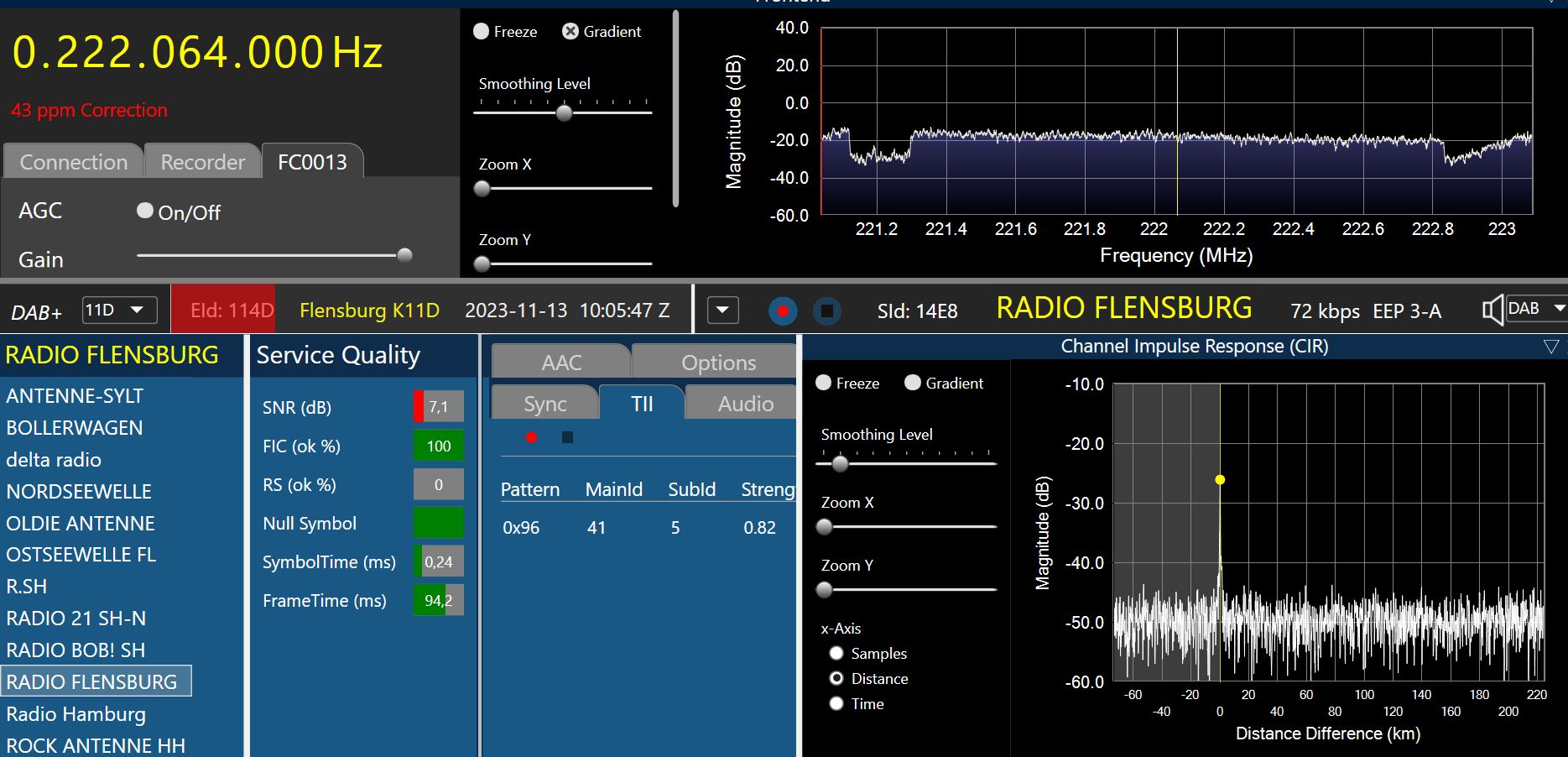Open the DAB audio output dropdown
The width and height of the screenshot is (1568, 757).
click(x=1535, y=309)
